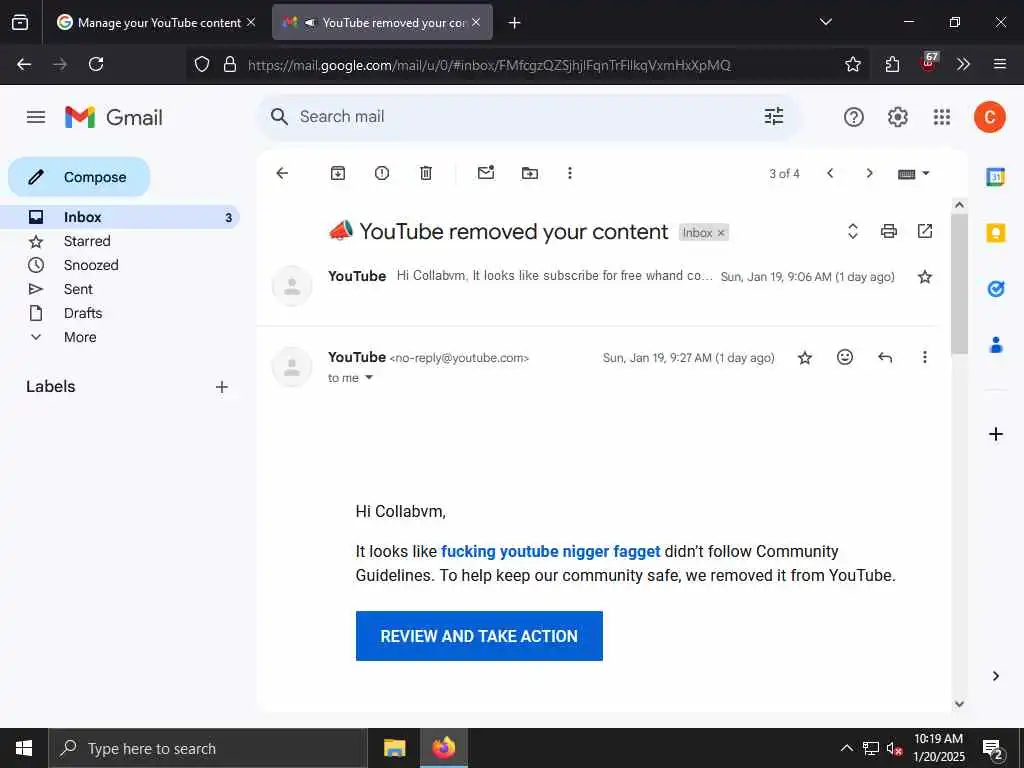Open input tools dropdown arrow
Screen dimensions: 1024x768
click(x=925, y=173)
